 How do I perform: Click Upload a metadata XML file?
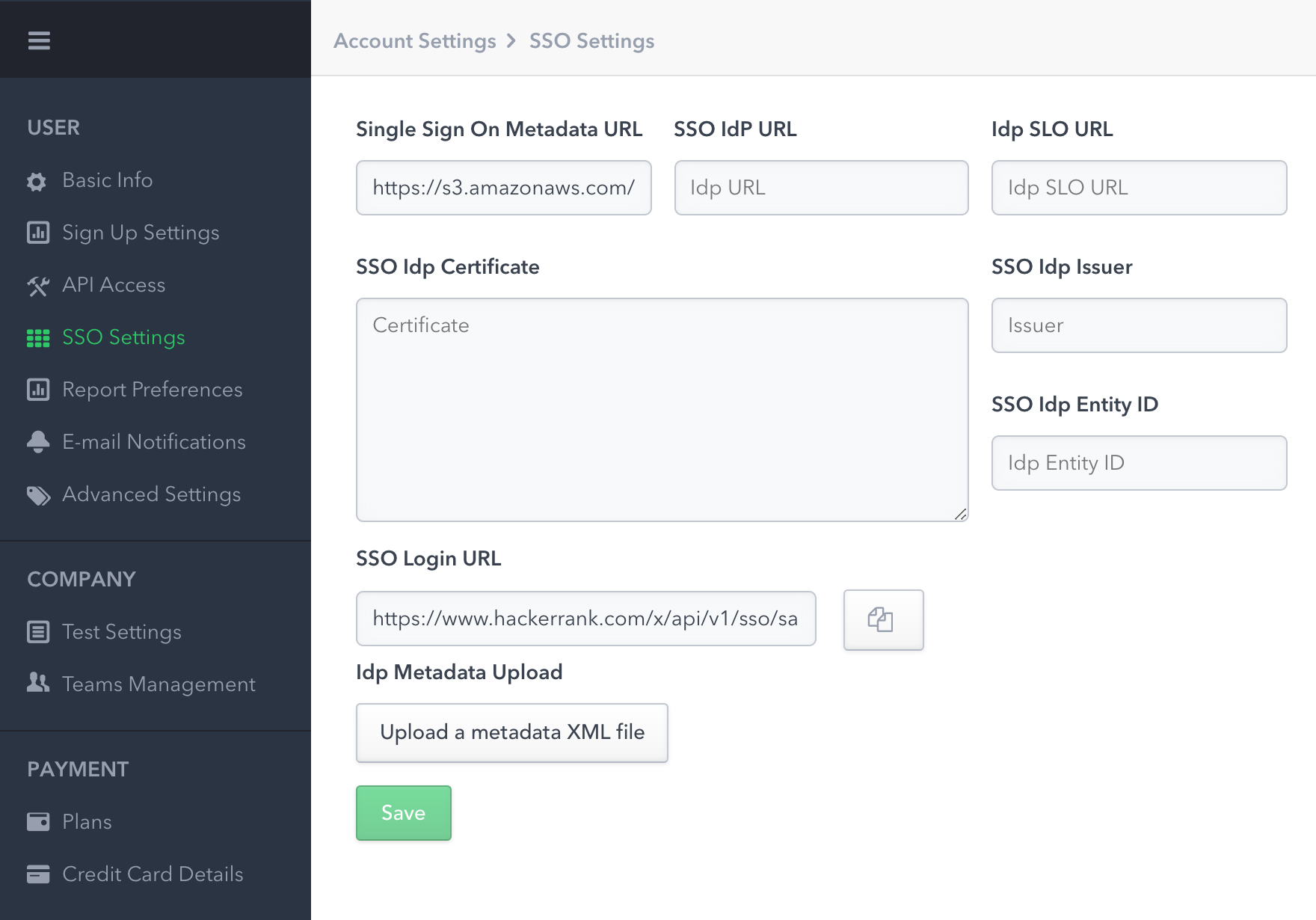pos(511,733)
